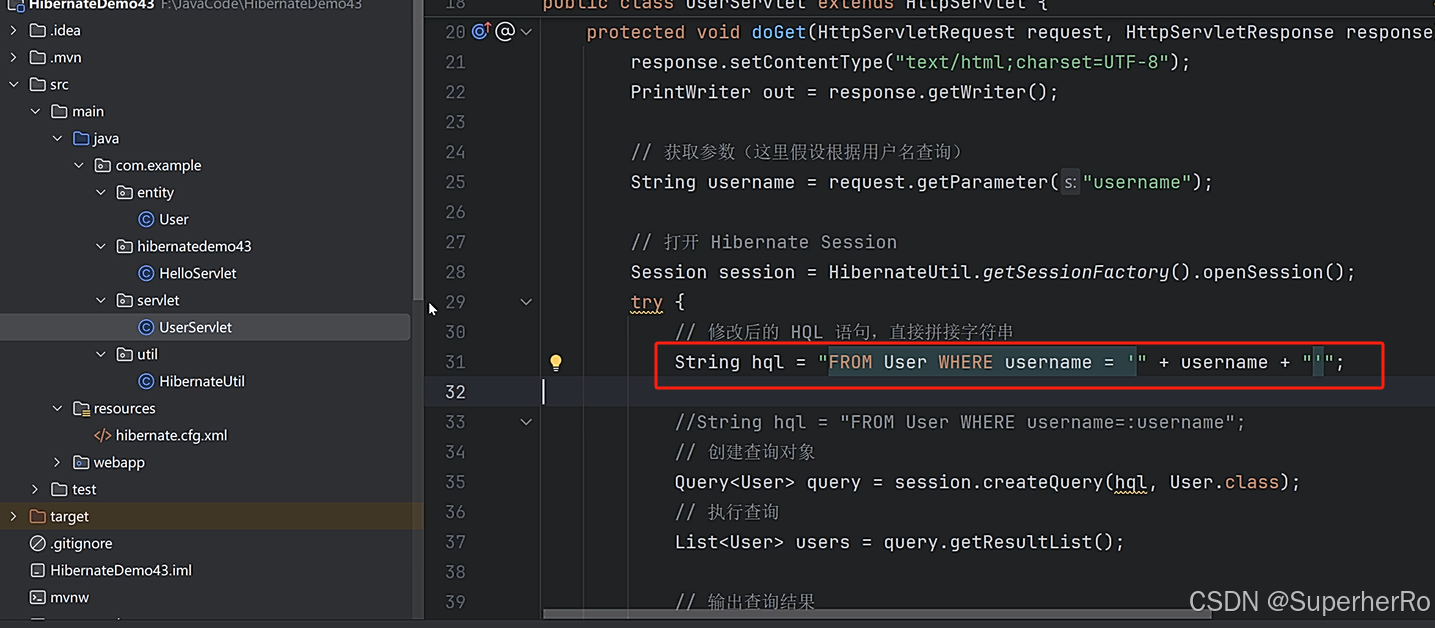Click the com.example package icon
The width and height of the screenshot is (1435, 628).
point(103,165)
